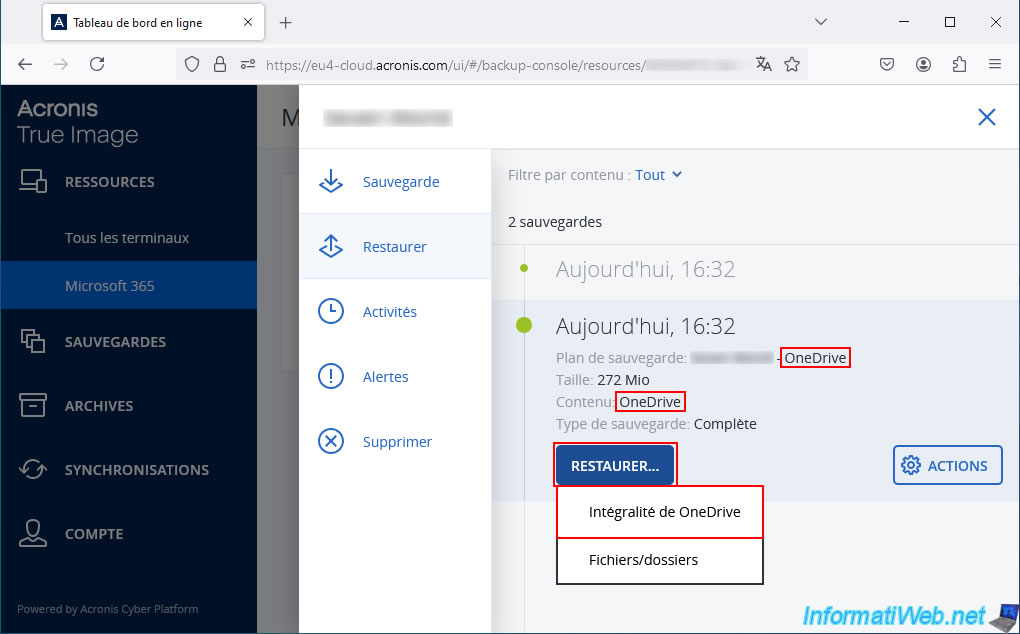
Task: Open the Activités section
Action: pos(395,311)
